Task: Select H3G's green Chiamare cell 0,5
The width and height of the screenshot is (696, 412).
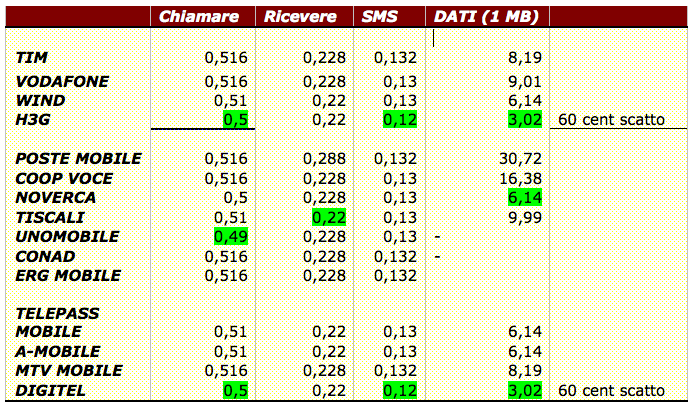Action: click(235, 120)
